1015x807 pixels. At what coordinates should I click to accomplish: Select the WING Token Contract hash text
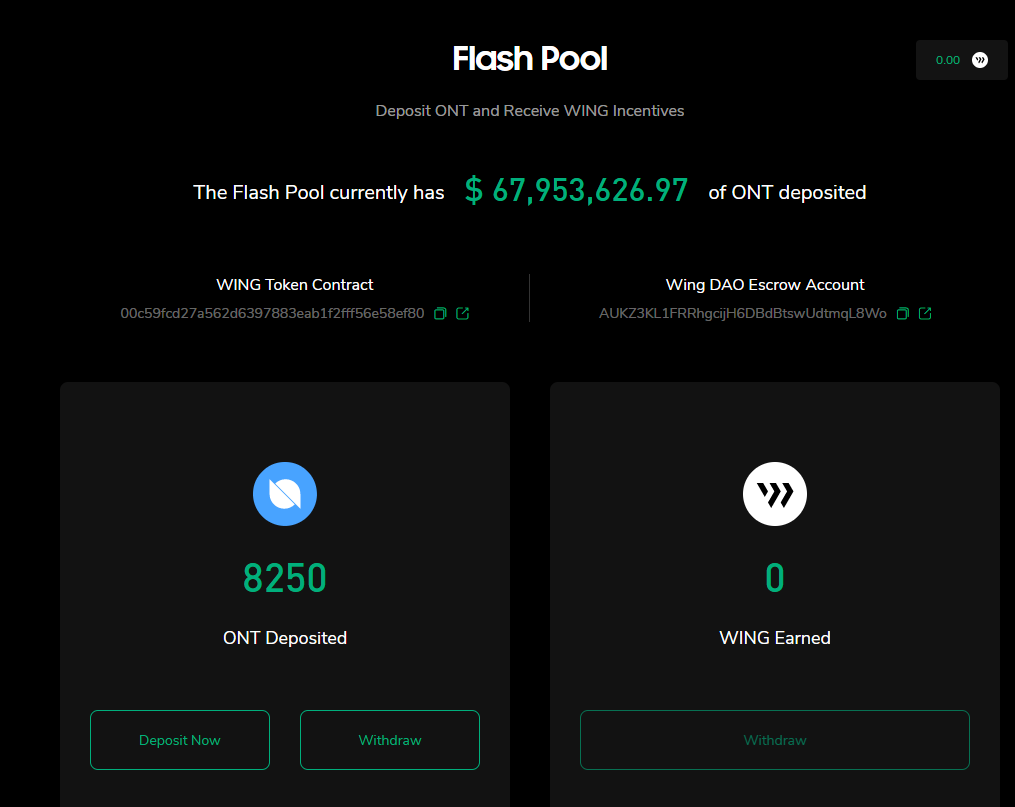[x=272, y=314]
